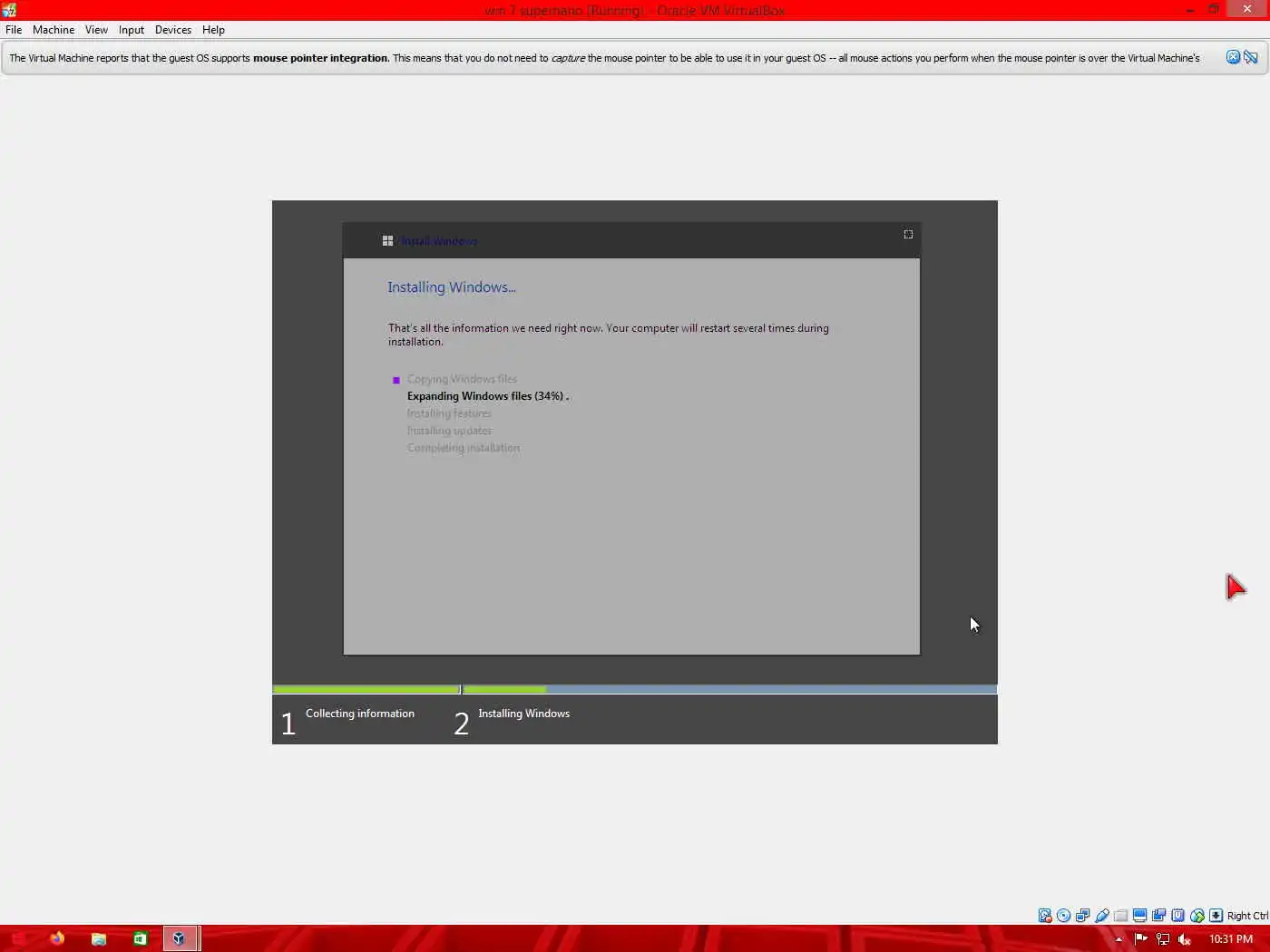
Task: Click the green setup progress bar
Action: pyautogui.click(x=635, y=689)
